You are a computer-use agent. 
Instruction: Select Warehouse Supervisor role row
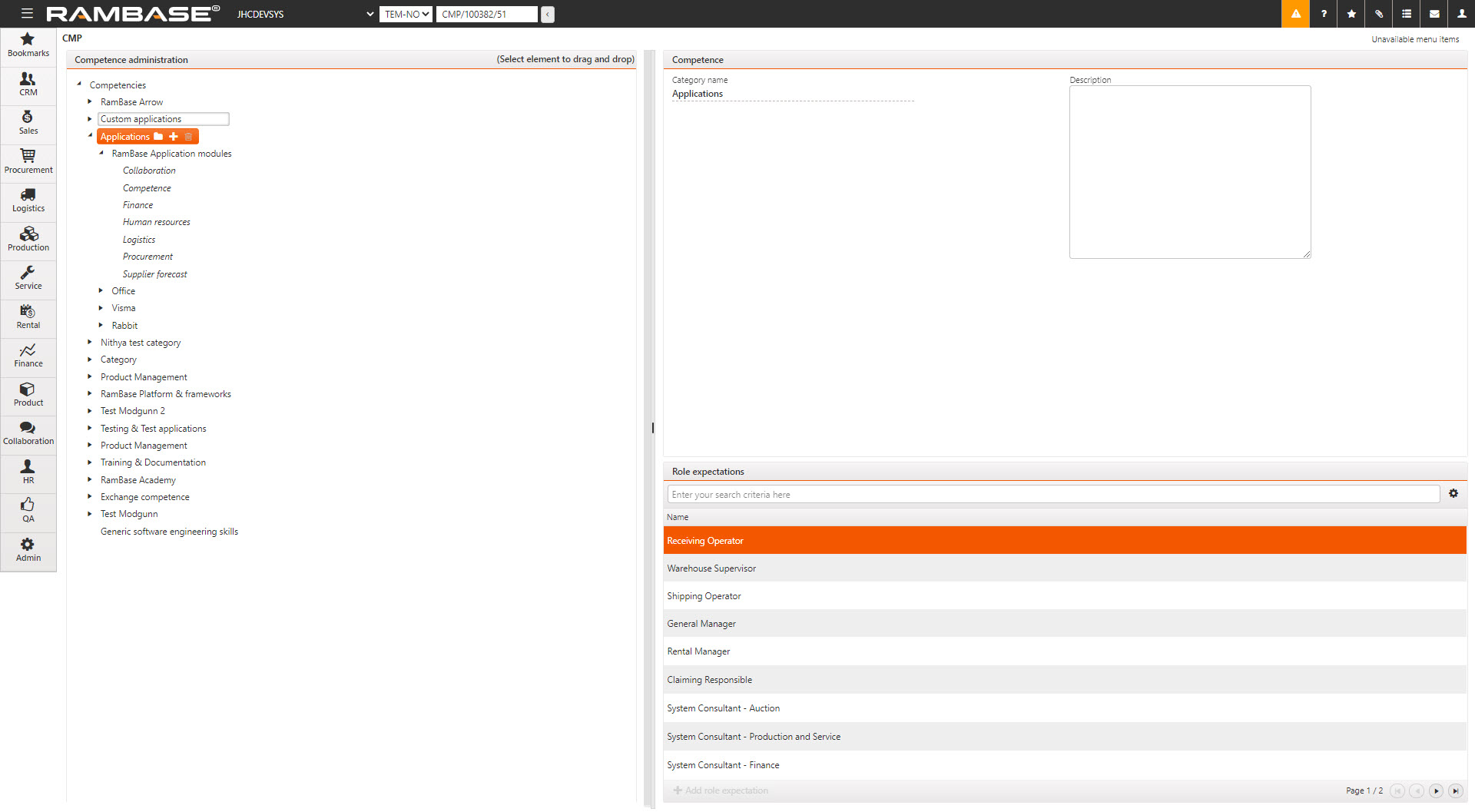(711, 568)
